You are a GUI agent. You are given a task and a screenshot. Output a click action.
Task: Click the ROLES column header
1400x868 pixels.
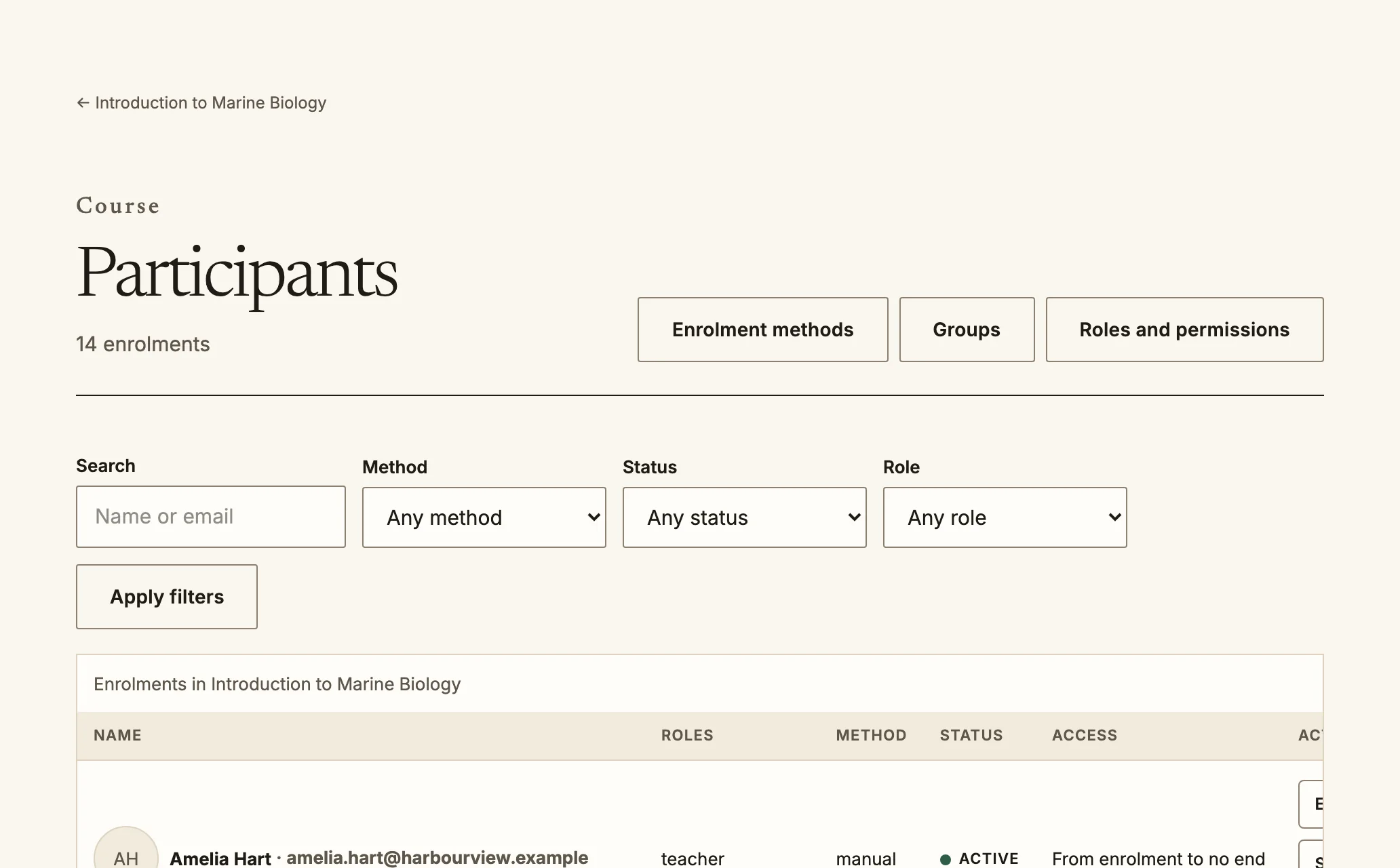(687, 736)
